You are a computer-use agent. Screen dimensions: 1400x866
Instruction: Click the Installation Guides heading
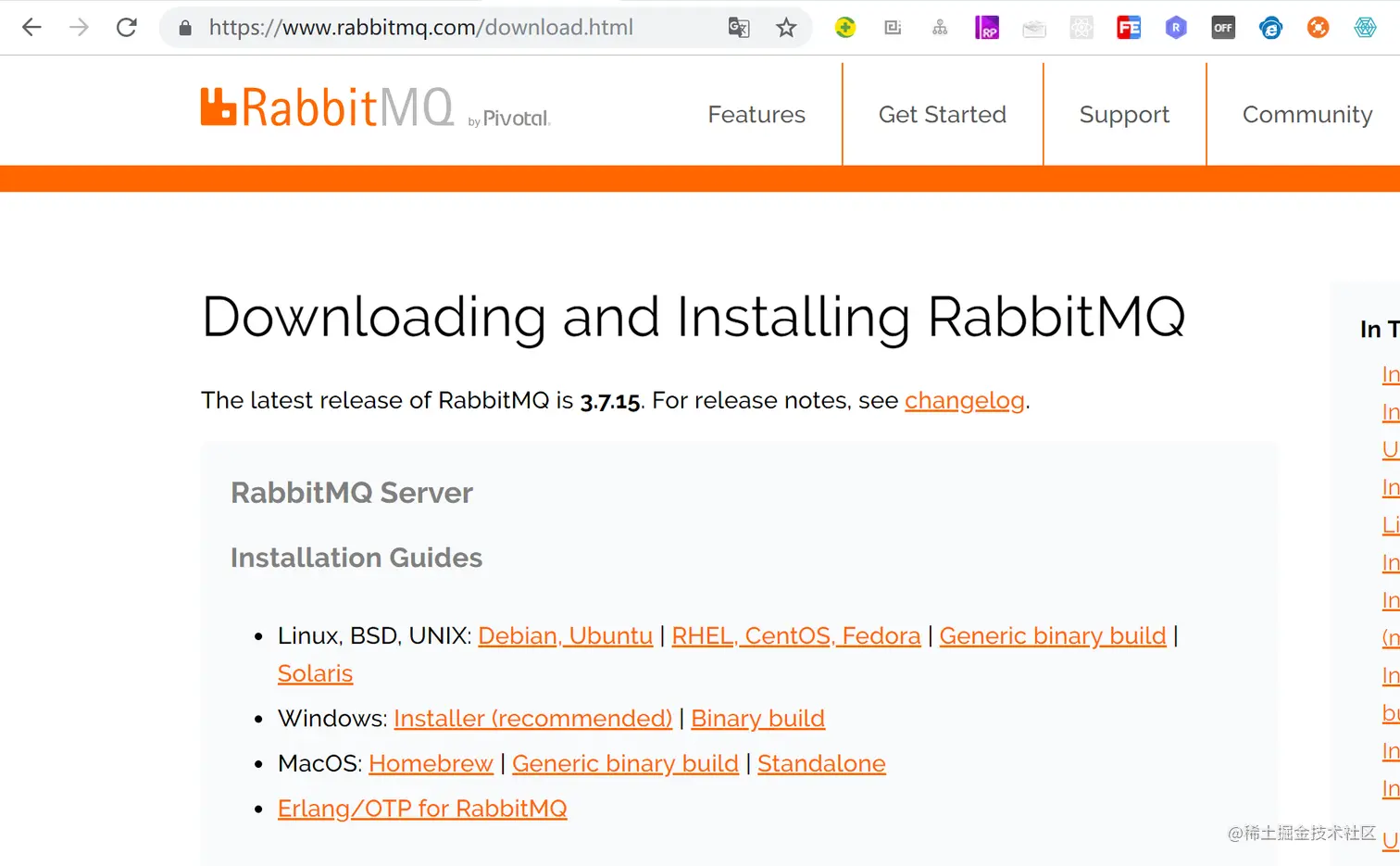(x=356, y=558)
